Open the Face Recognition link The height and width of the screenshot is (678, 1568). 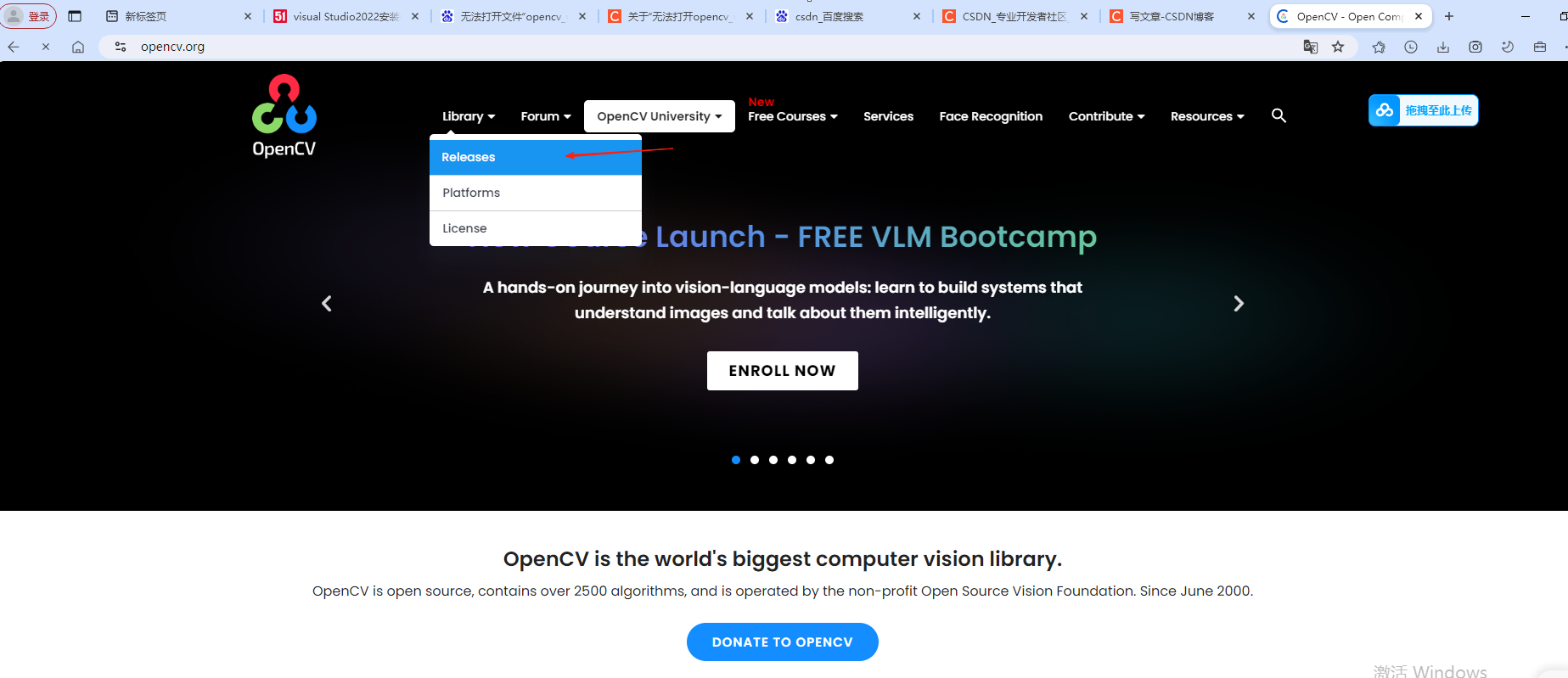tap(991, 116)
